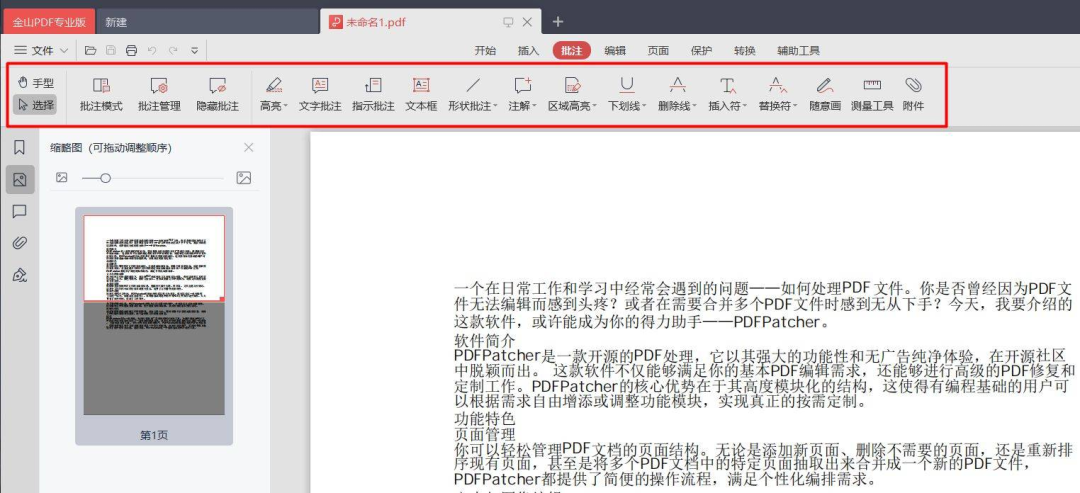Open the 辅助工具 ribbon tab
Viewport: 1080px width, 493px height.
[798, 50]
